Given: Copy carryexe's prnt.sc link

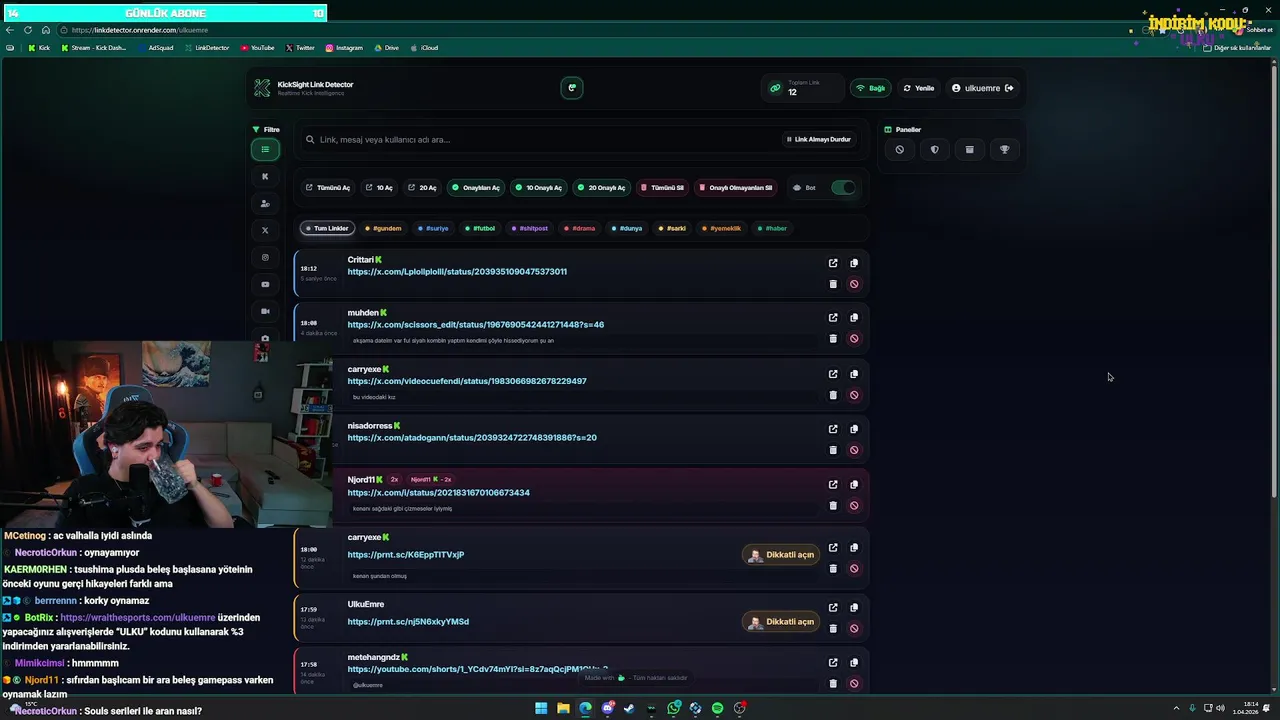Looking at the screenshot, I should tap(854, 548).
